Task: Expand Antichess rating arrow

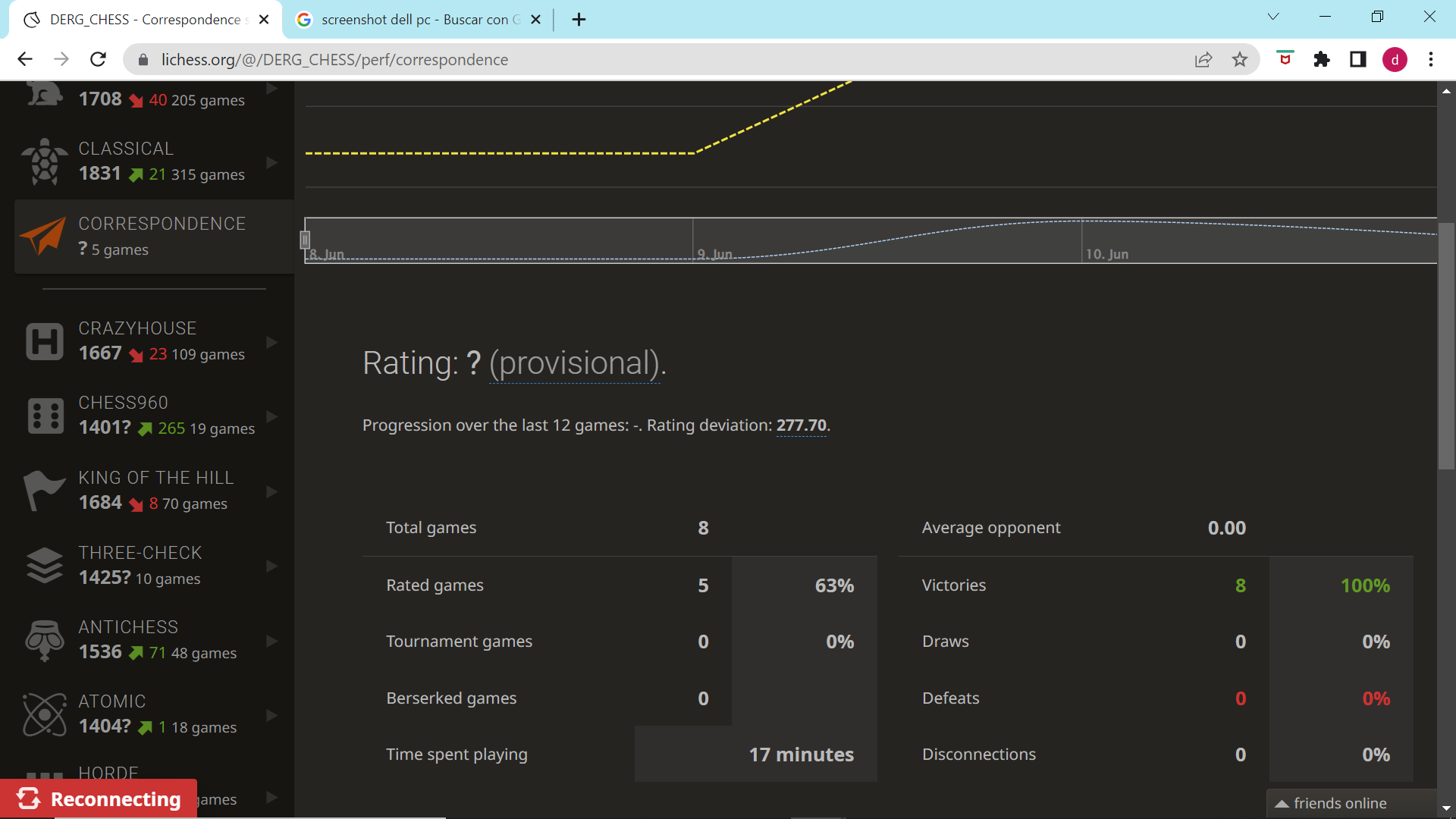Action: click(x=271, y=641)
